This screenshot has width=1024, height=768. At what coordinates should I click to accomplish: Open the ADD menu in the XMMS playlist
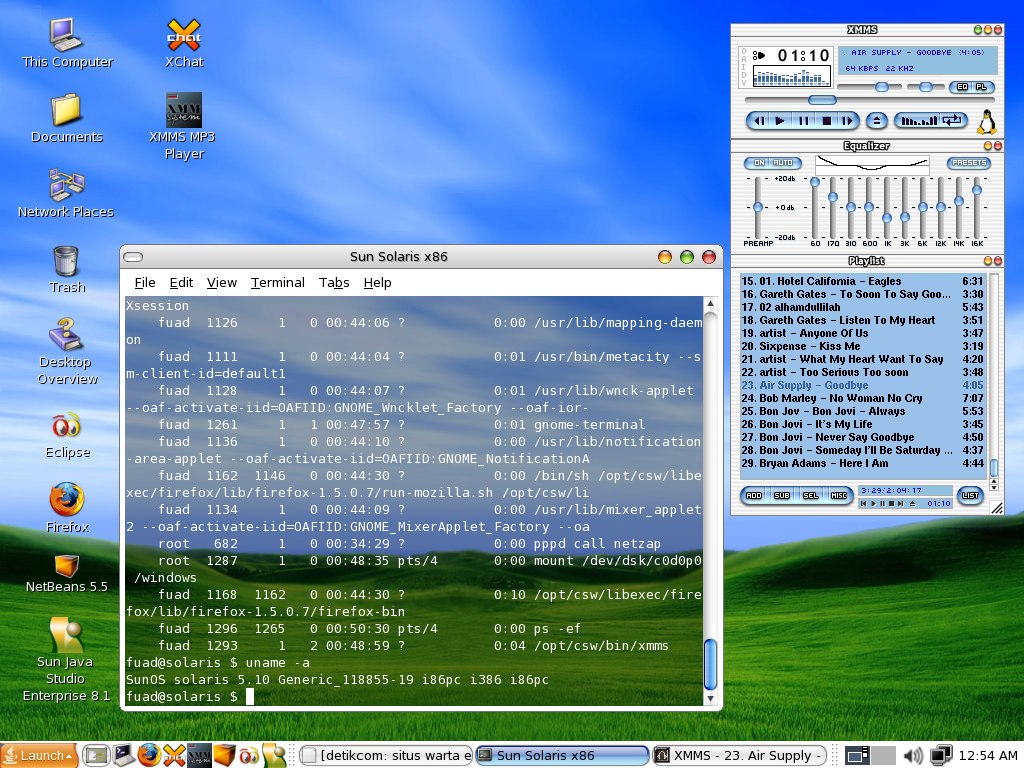[753, 495]
